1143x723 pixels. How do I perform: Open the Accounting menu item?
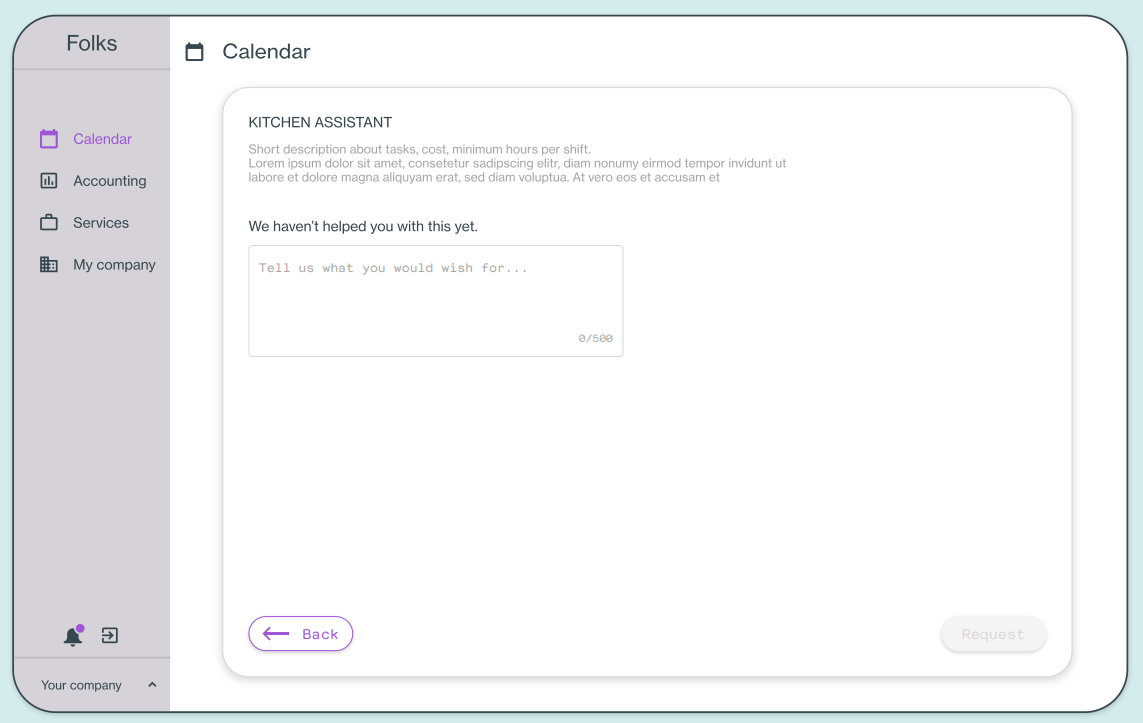(109, 181)
